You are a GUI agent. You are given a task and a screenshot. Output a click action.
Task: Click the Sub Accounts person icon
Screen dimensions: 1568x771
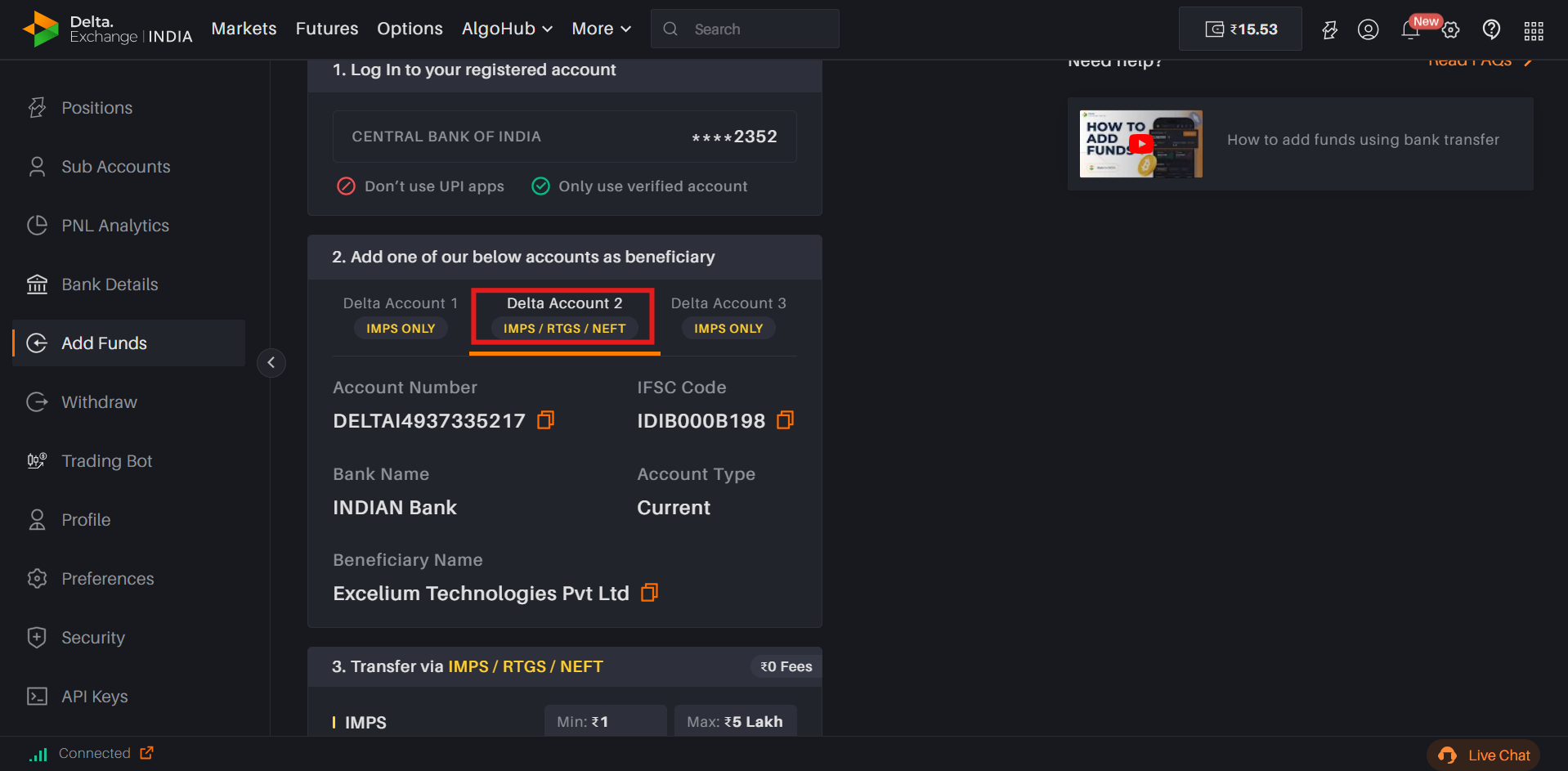[37, 167]
